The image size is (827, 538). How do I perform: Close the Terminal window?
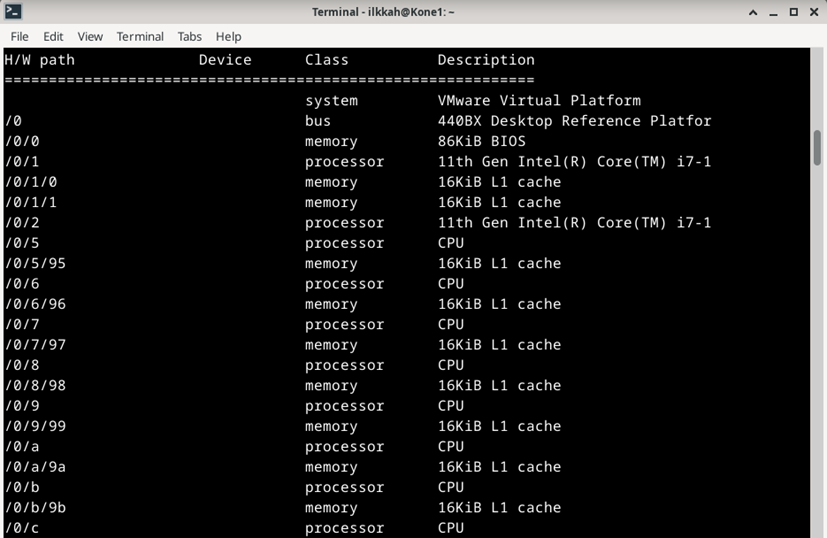[814, 12]
